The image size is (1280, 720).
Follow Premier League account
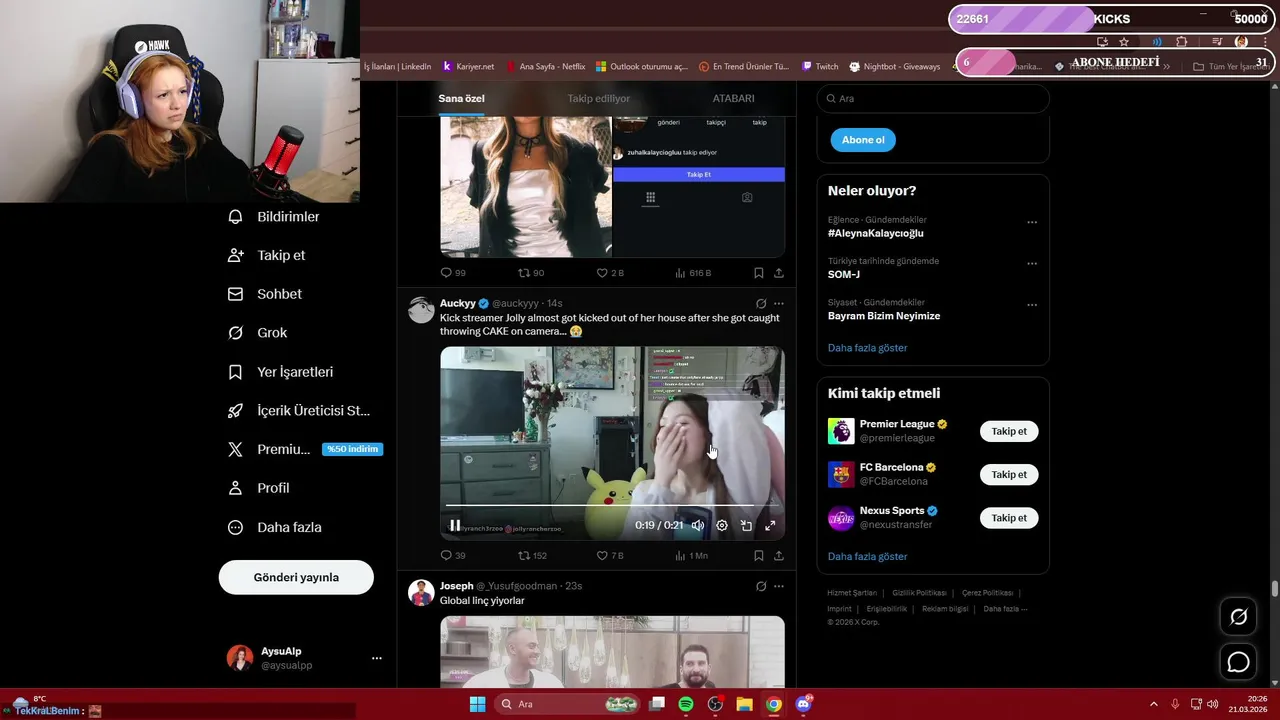click(1009, 431)
